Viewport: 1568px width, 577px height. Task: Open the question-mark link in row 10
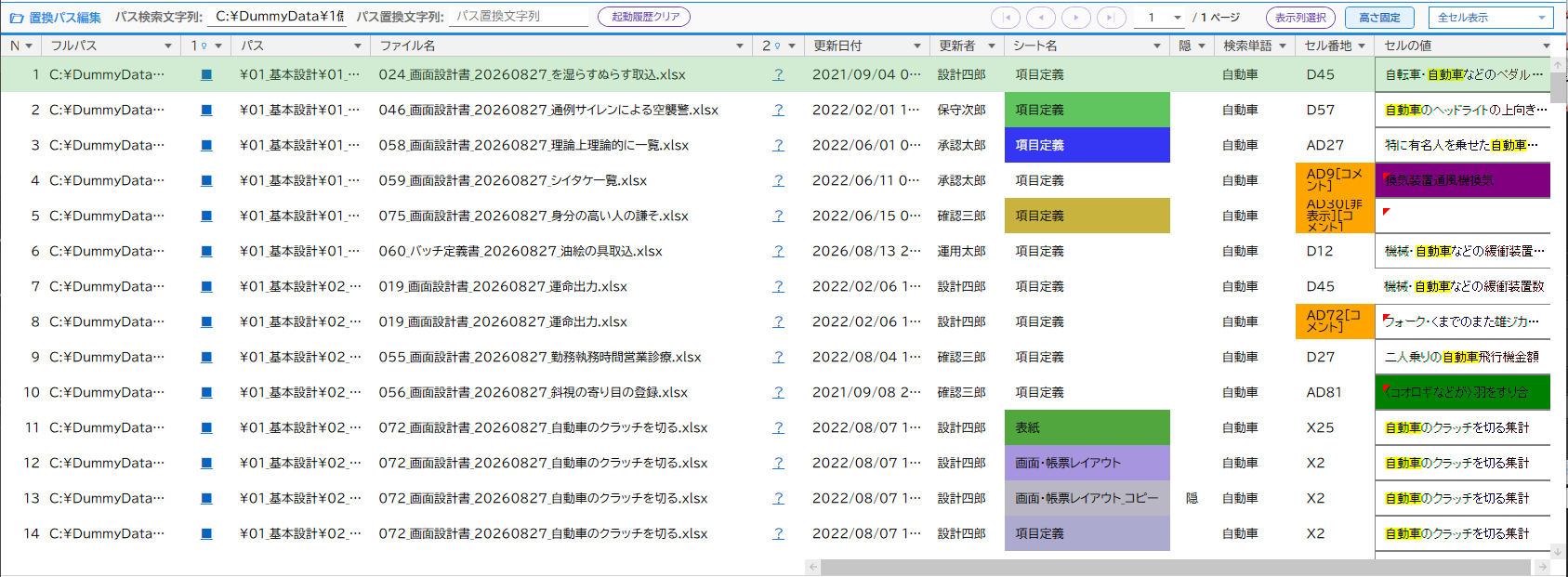click(778, 392)
